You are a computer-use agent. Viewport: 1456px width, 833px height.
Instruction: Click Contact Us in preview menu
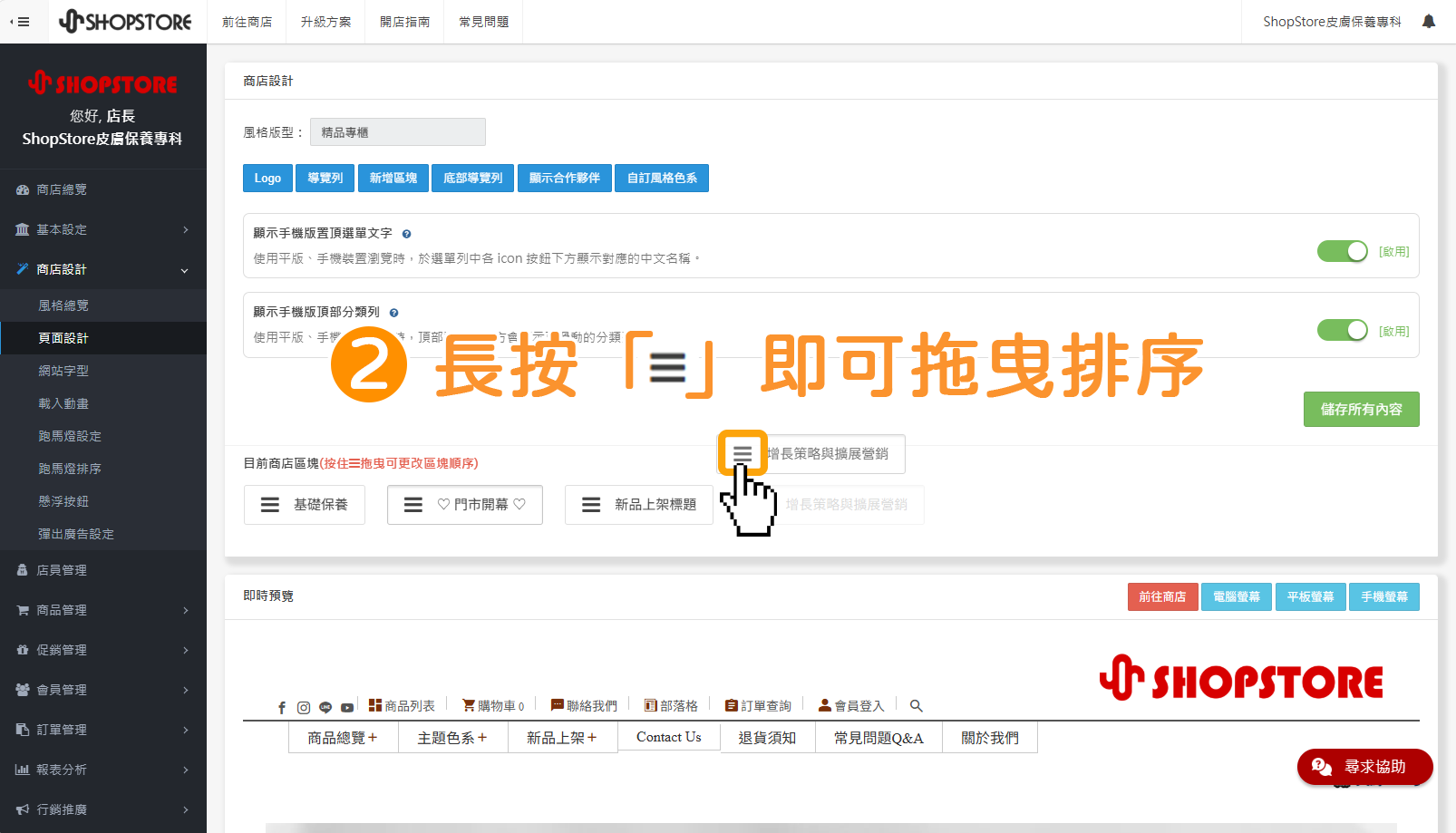click(669, 737)
